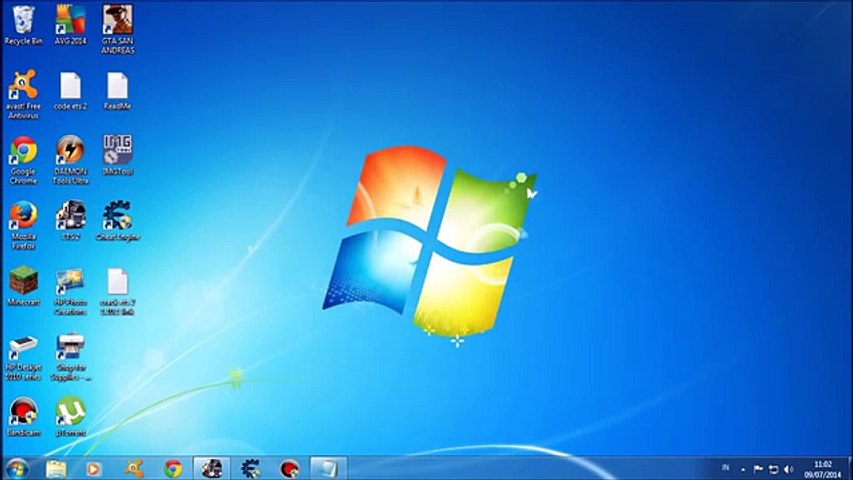Viewport: 853px width, 480px height.
Task: Select the IMGTool desktop shortcut
Action: click(118, 156)
